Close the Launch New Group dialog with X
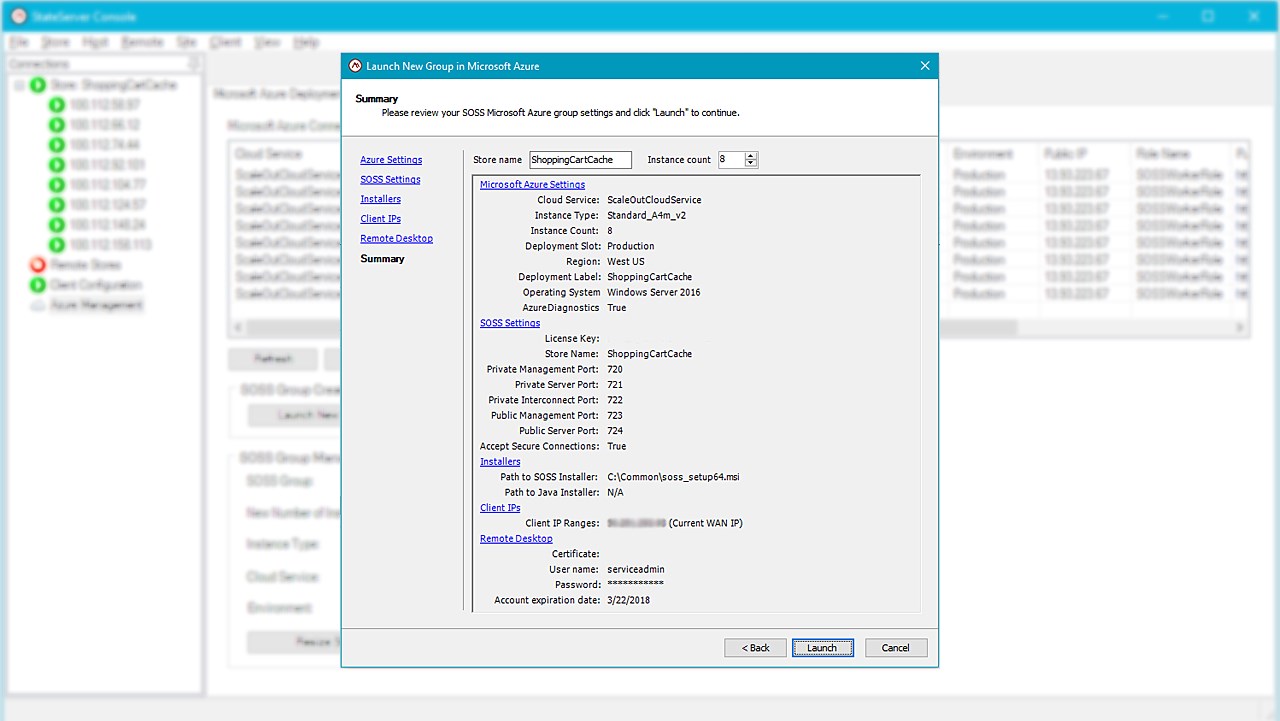This screenshot has width=1280, height=721. coord(925,66)
